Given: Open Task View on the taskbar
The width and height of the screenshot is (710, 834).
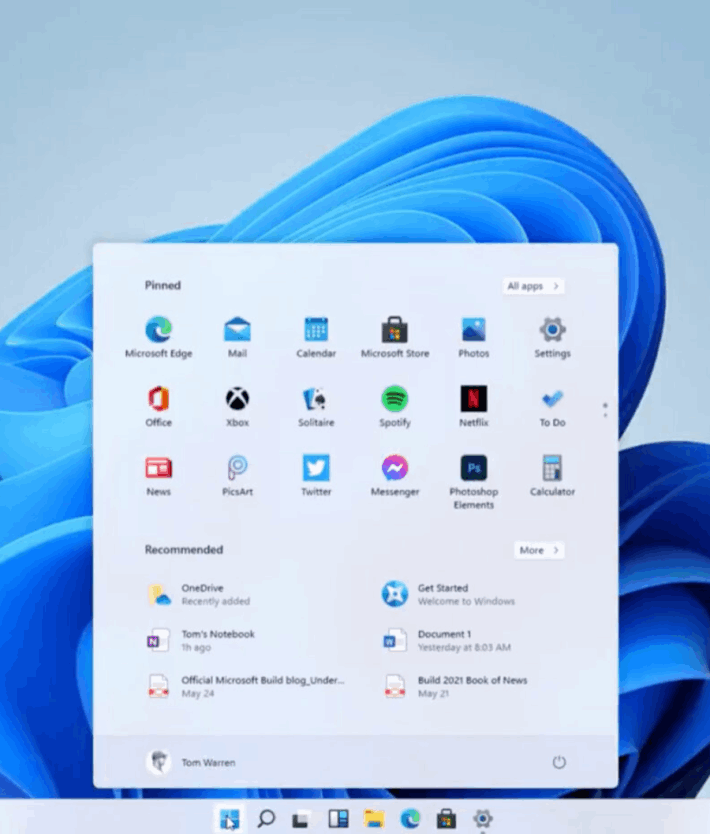Looking at the screenshot, I should pos(302,819).
